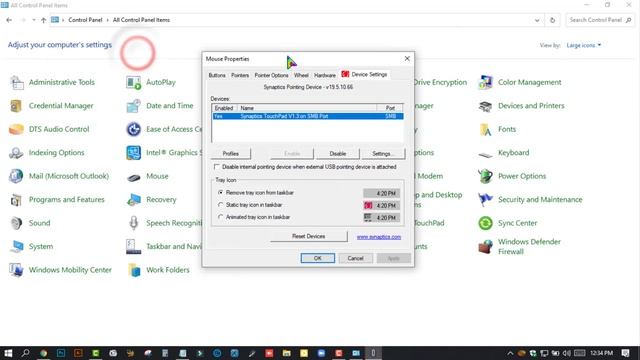Select the Synaptics TouchPad device row
640x360 pixels.
[308, 116]
